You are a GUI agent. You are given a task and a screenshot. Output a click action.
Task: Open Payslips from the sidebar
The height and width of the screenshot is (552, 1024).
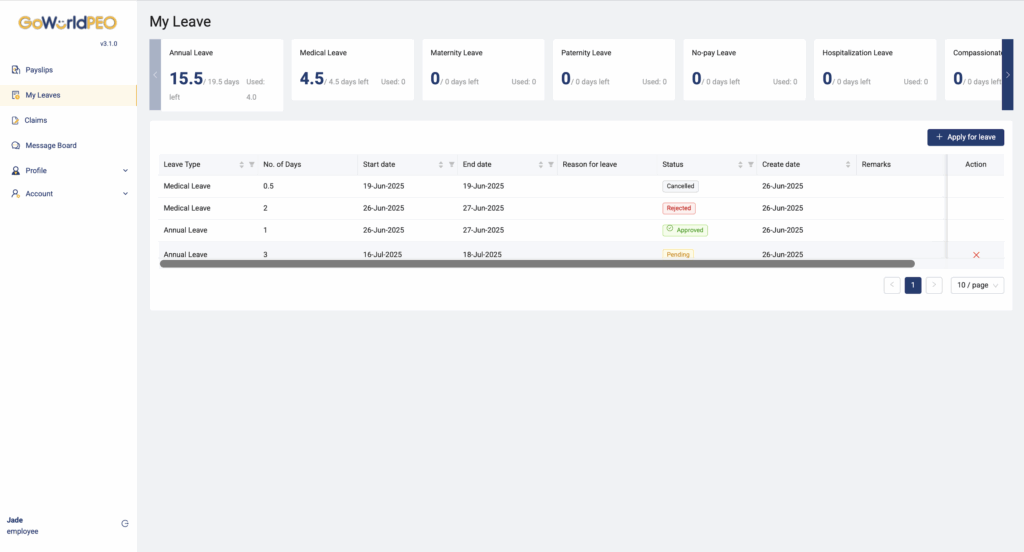coord(39,70)
